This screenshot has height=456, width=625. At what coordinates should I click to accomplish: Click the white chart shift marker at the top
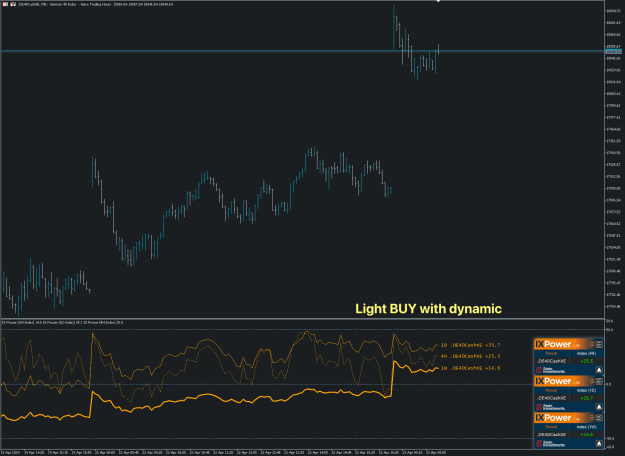point(438,1)
